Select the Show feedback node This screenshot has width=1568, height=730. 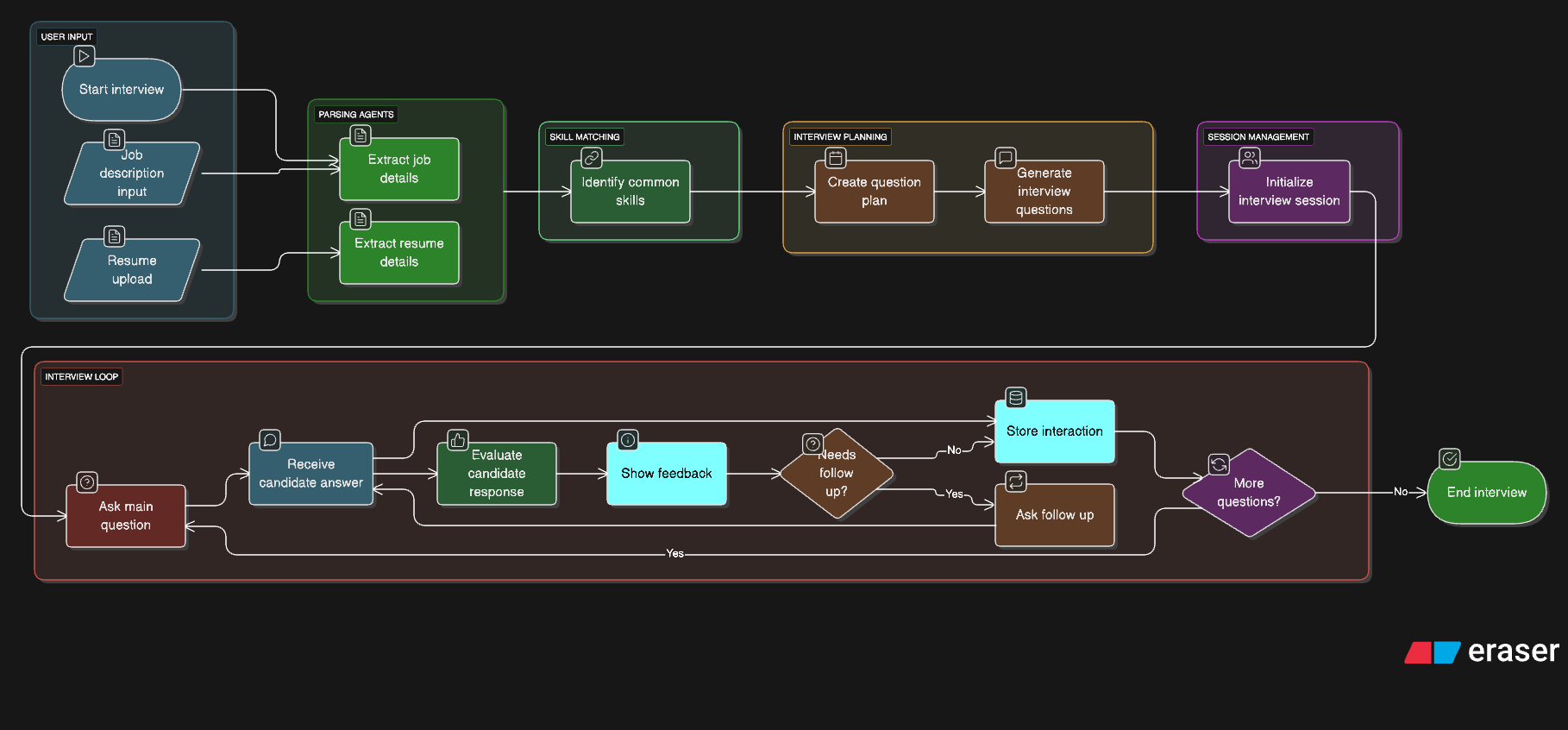tap(667, 474)
